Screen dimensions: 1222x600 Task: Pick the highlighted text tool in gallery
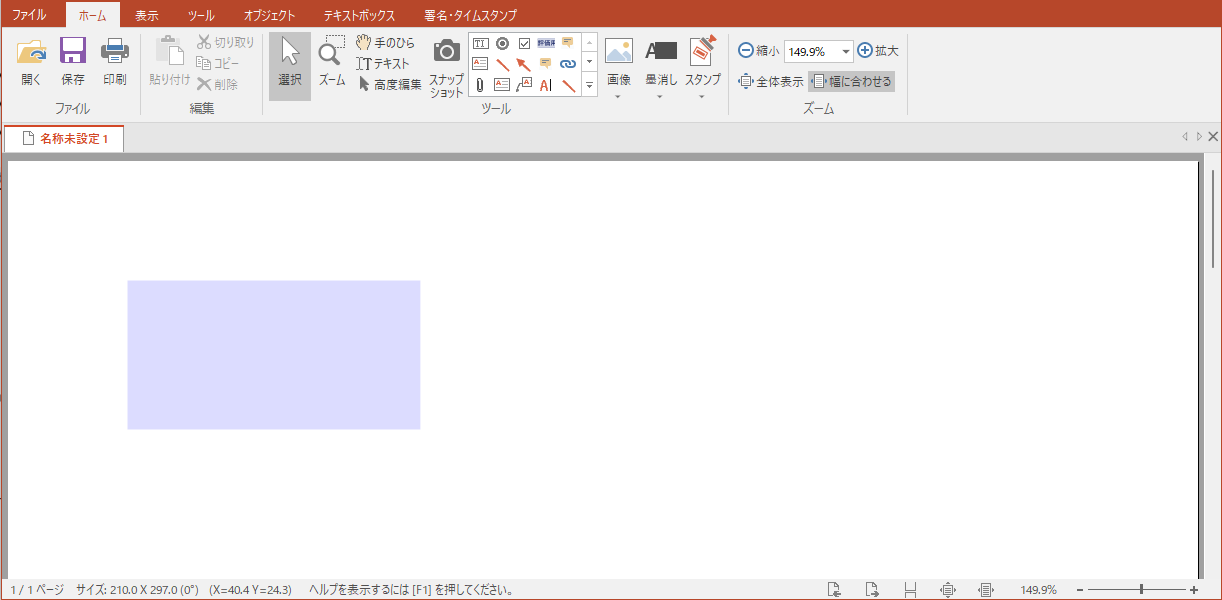click(546, 43)
